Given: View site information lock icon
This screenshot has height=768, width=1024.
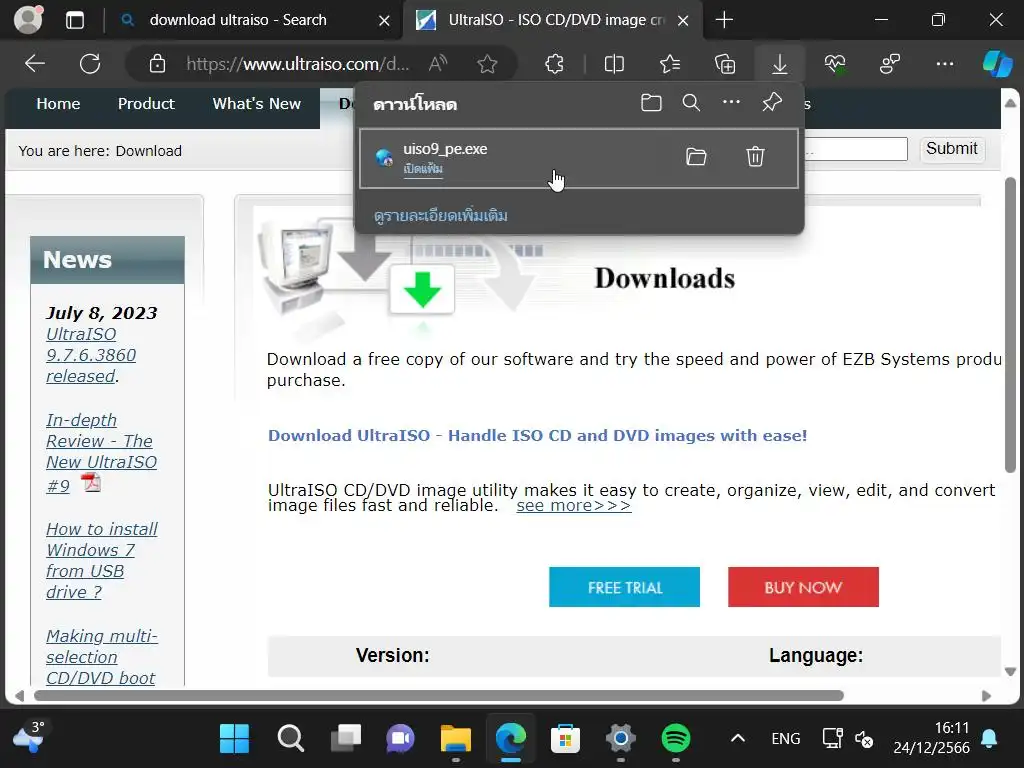Looking at the screenshot, I should tap(157, 64).
